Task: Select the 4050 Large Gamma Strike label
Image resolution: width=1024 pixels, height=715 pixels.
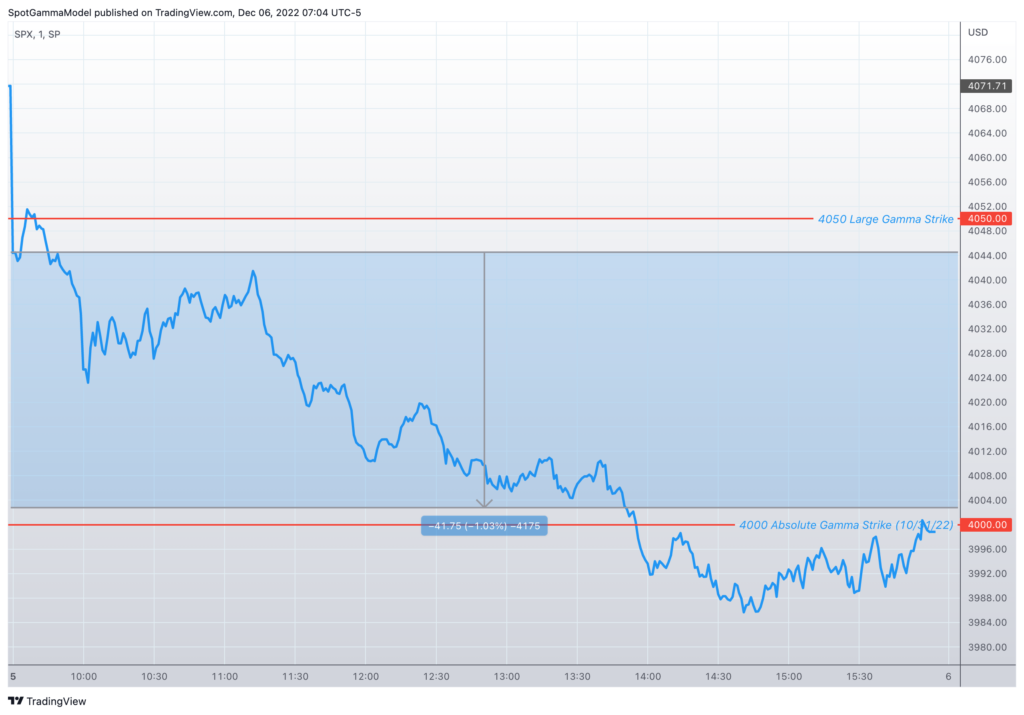Action: 885,219
